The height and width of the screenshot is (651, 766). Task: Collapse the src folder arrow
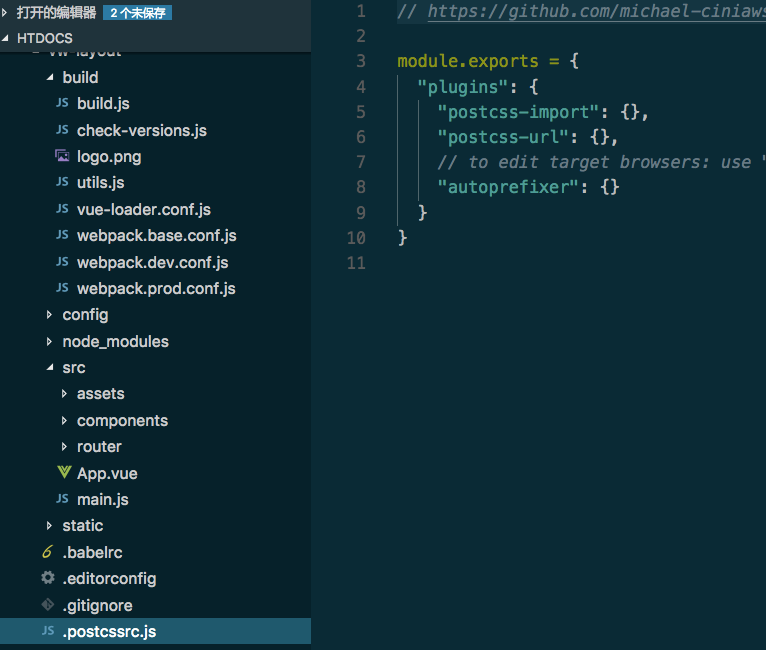50,367
